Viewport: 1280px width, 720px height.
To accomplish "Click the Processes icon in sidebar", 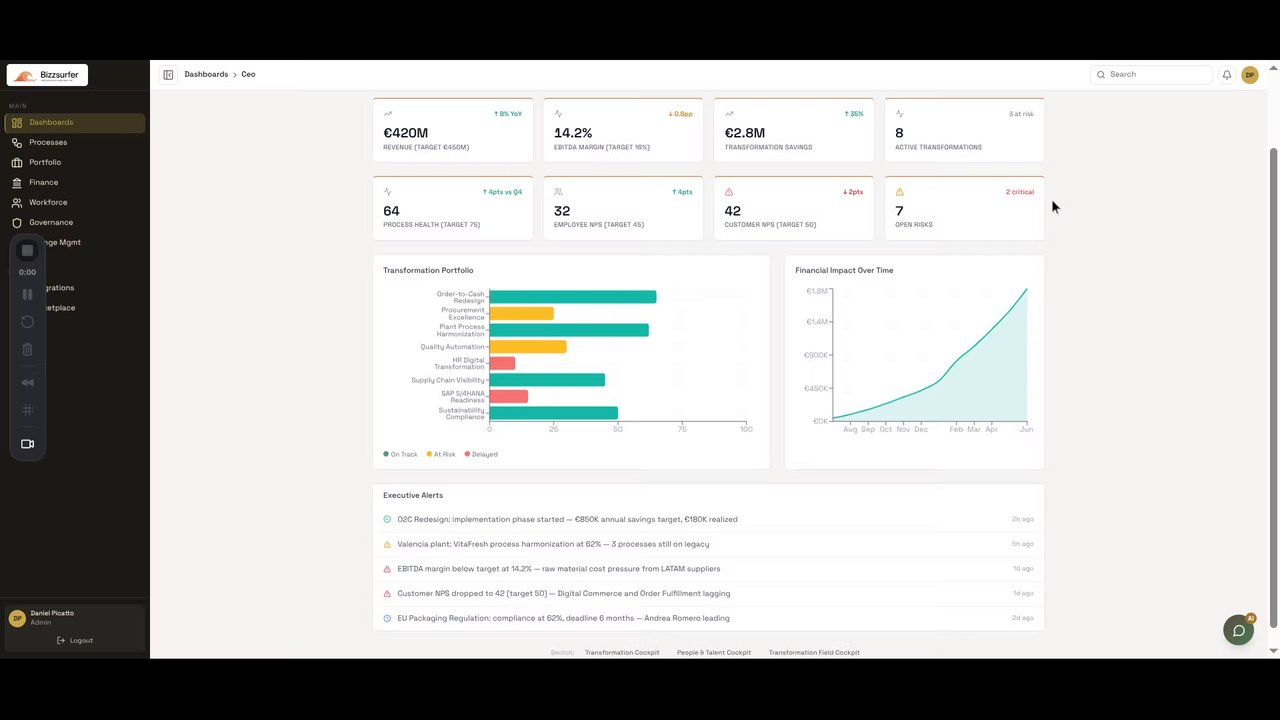I will point(17,142).
